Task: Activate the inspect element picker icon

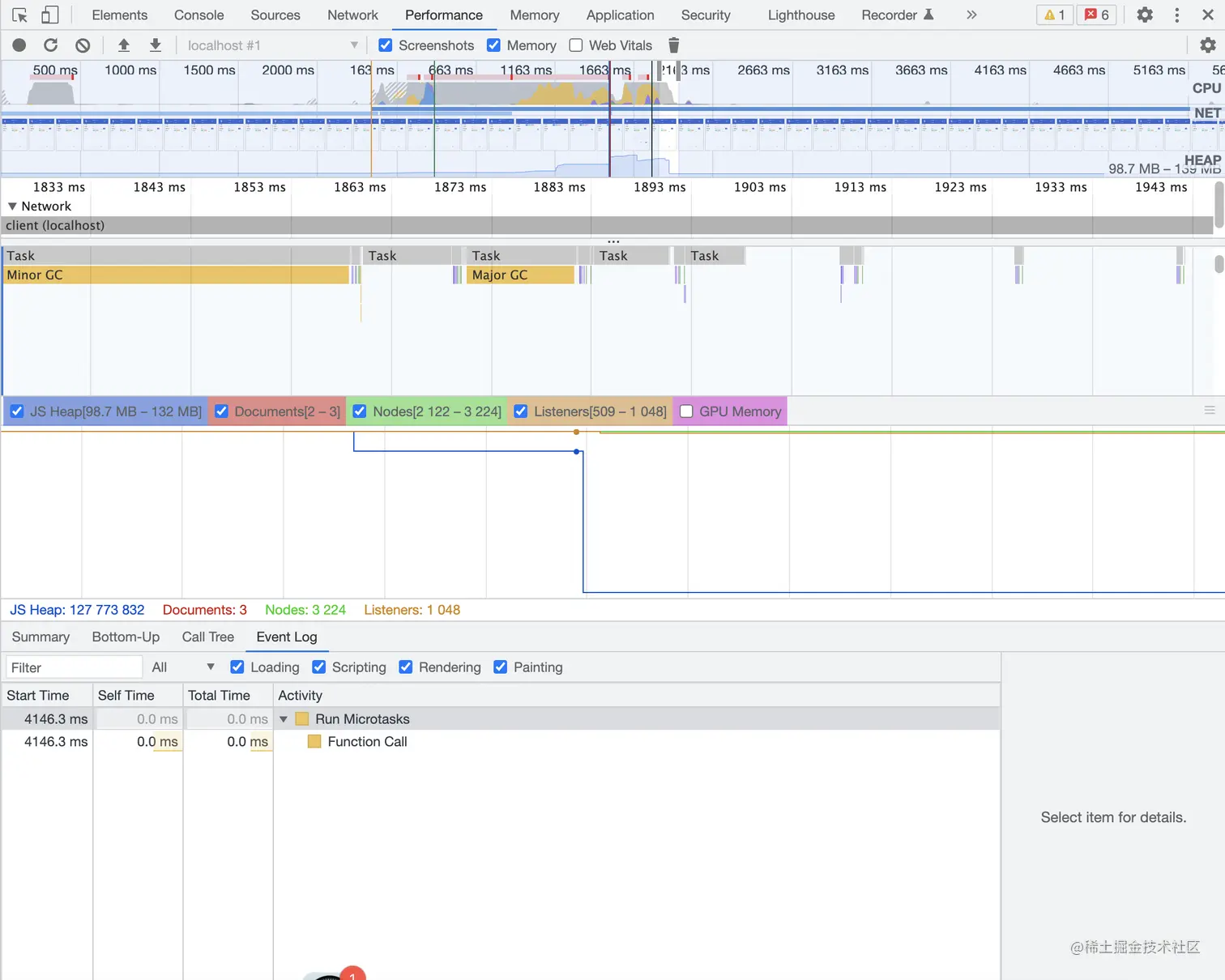Action: [x=20, y=15]
